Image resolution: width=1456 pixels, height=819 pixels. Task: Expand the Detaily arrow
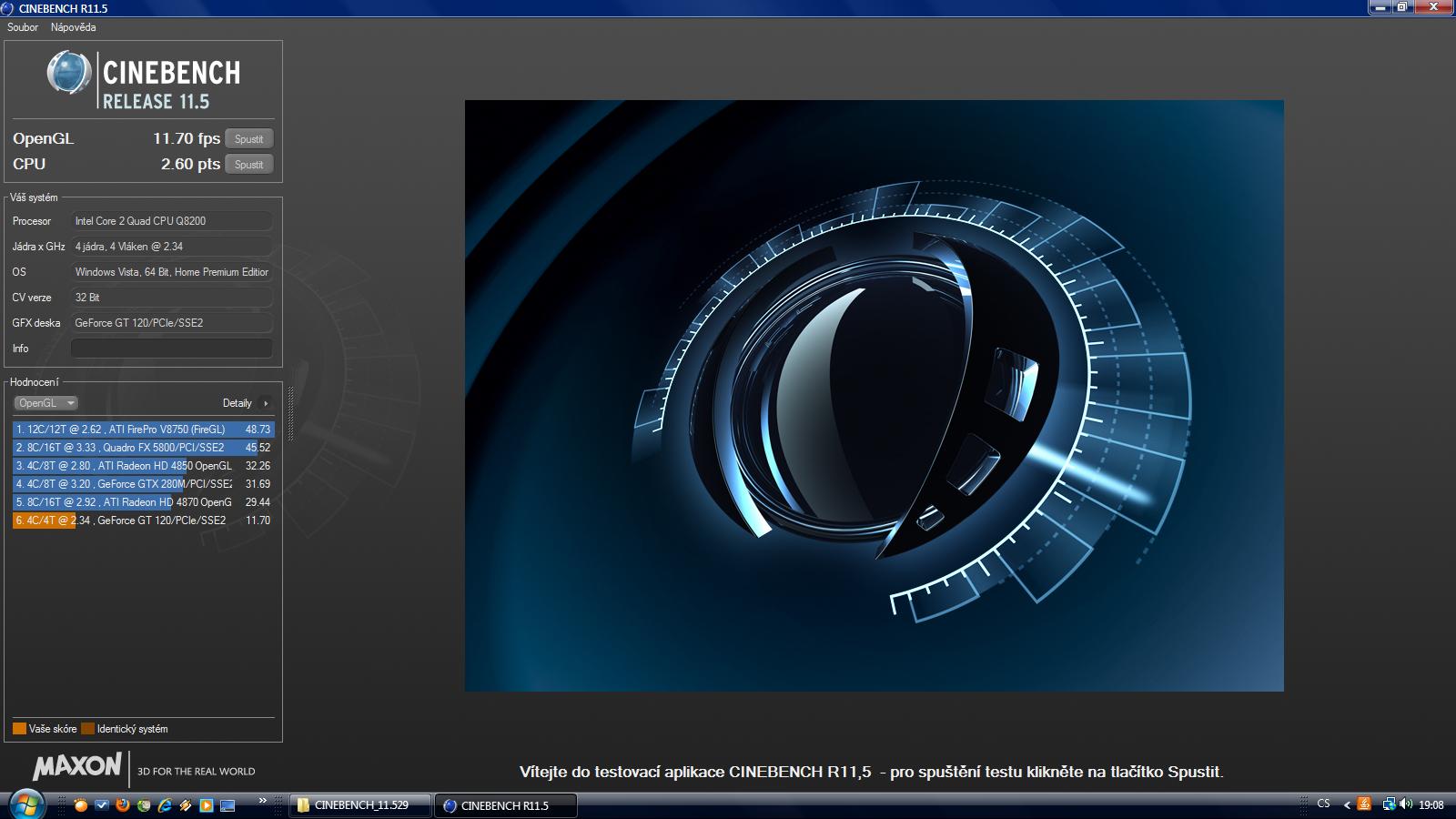click(x=266, y=403)
